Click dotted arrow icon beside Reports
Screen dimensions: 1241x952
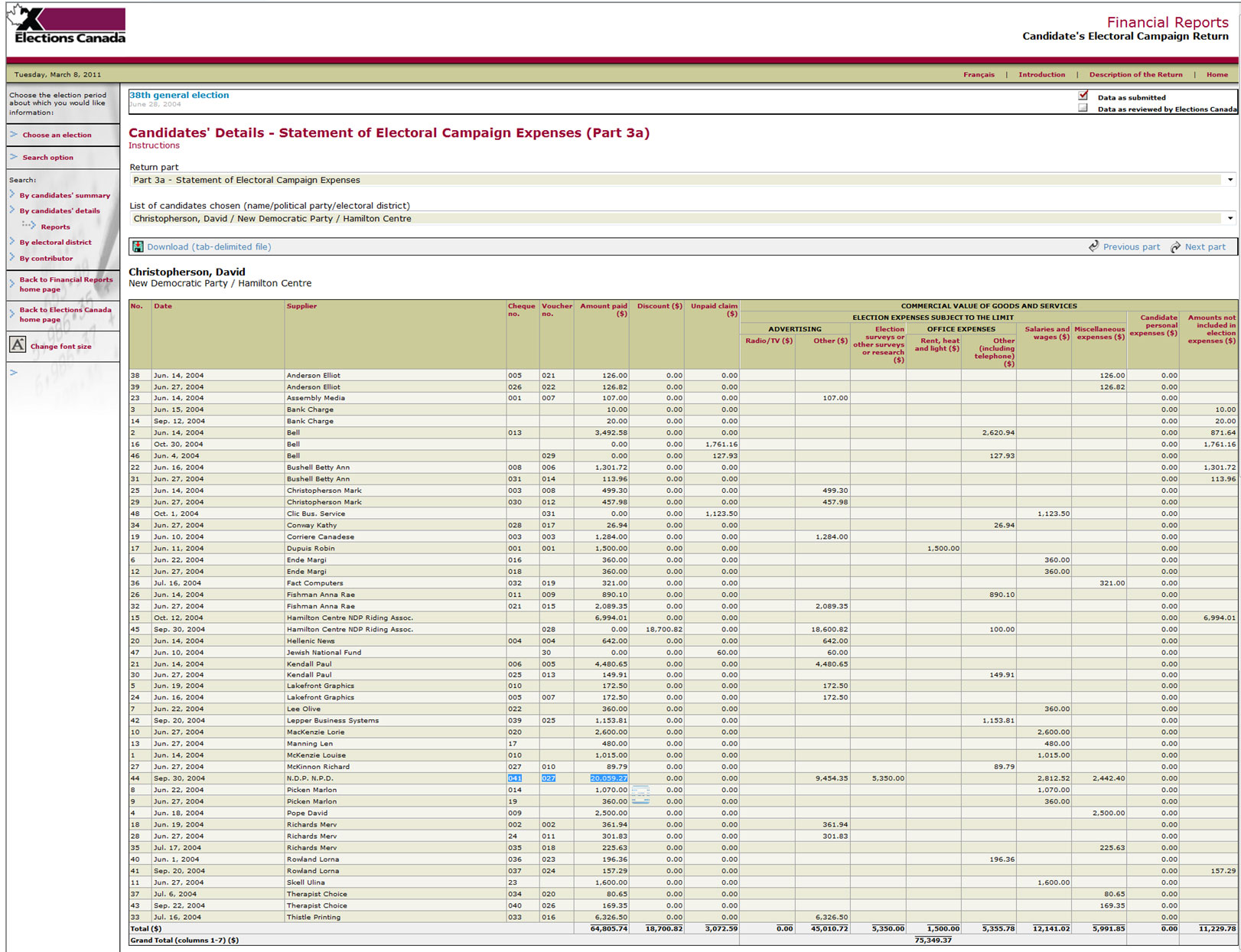pyautogui.click(x=29, y=226)
